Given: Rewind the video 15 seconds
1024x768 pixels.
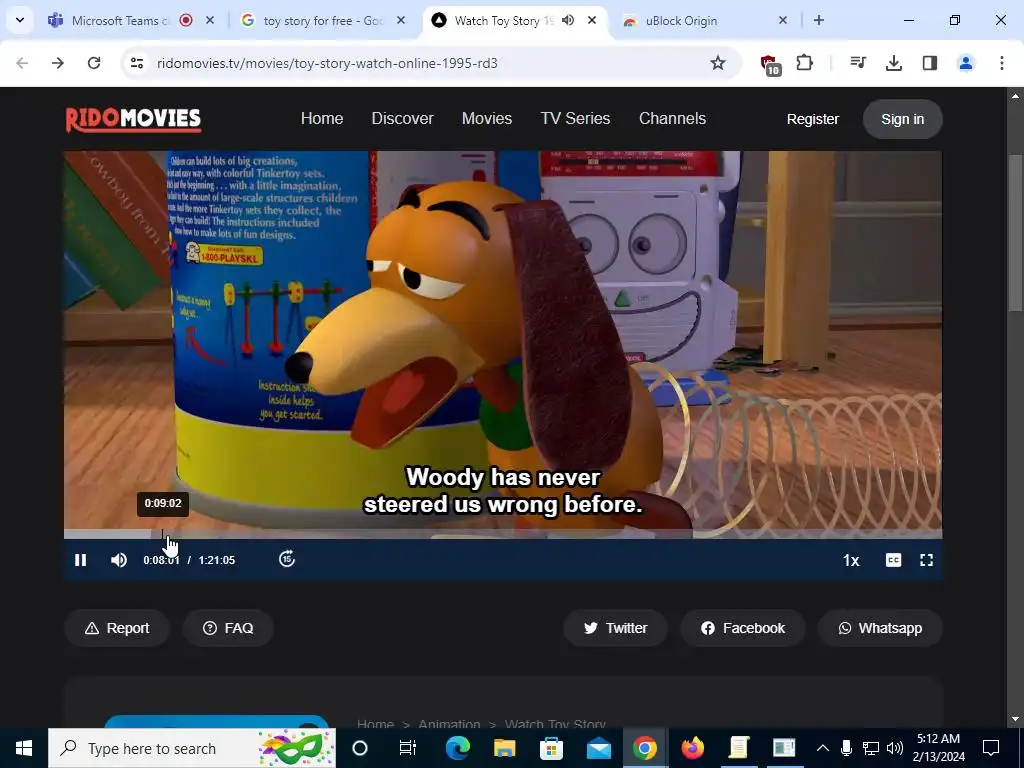Looking at the screenshot, I should click(x=287, y=559).
